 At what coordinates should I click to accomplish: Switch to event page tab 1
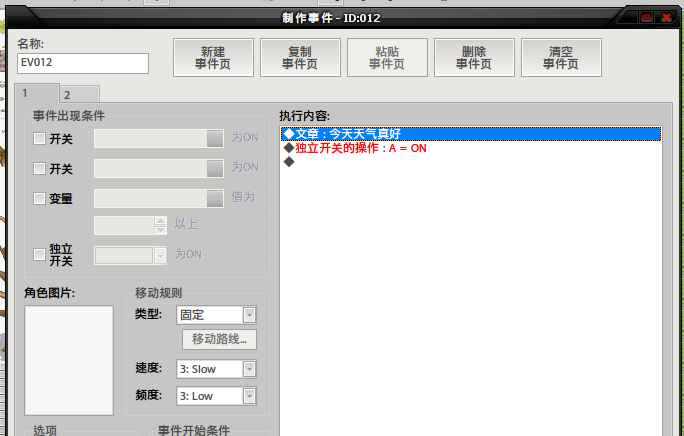coord(37,93)
